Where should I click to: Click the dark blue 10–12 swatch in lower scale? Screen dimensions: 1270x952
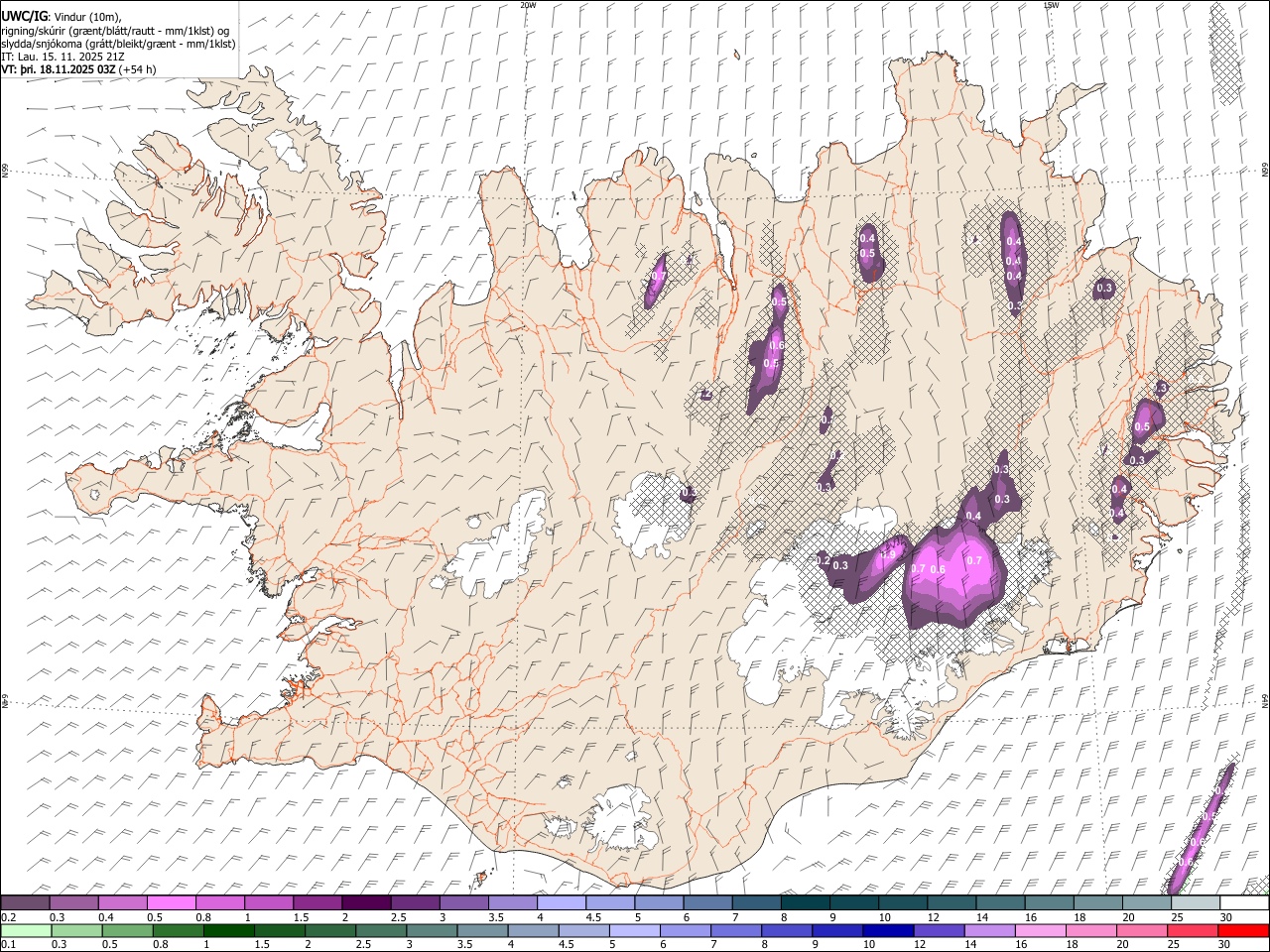[x=887, y=931]
